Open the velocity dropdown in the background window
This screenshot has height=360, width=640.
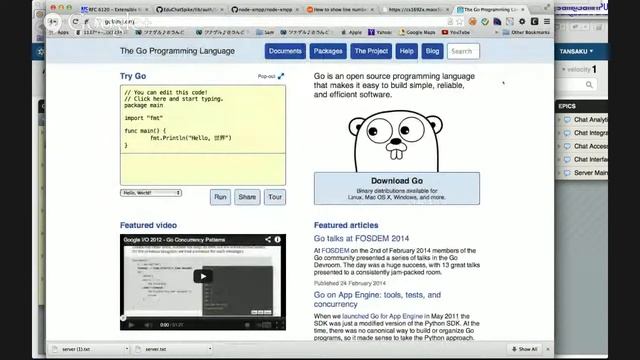[x=576, y=69]
